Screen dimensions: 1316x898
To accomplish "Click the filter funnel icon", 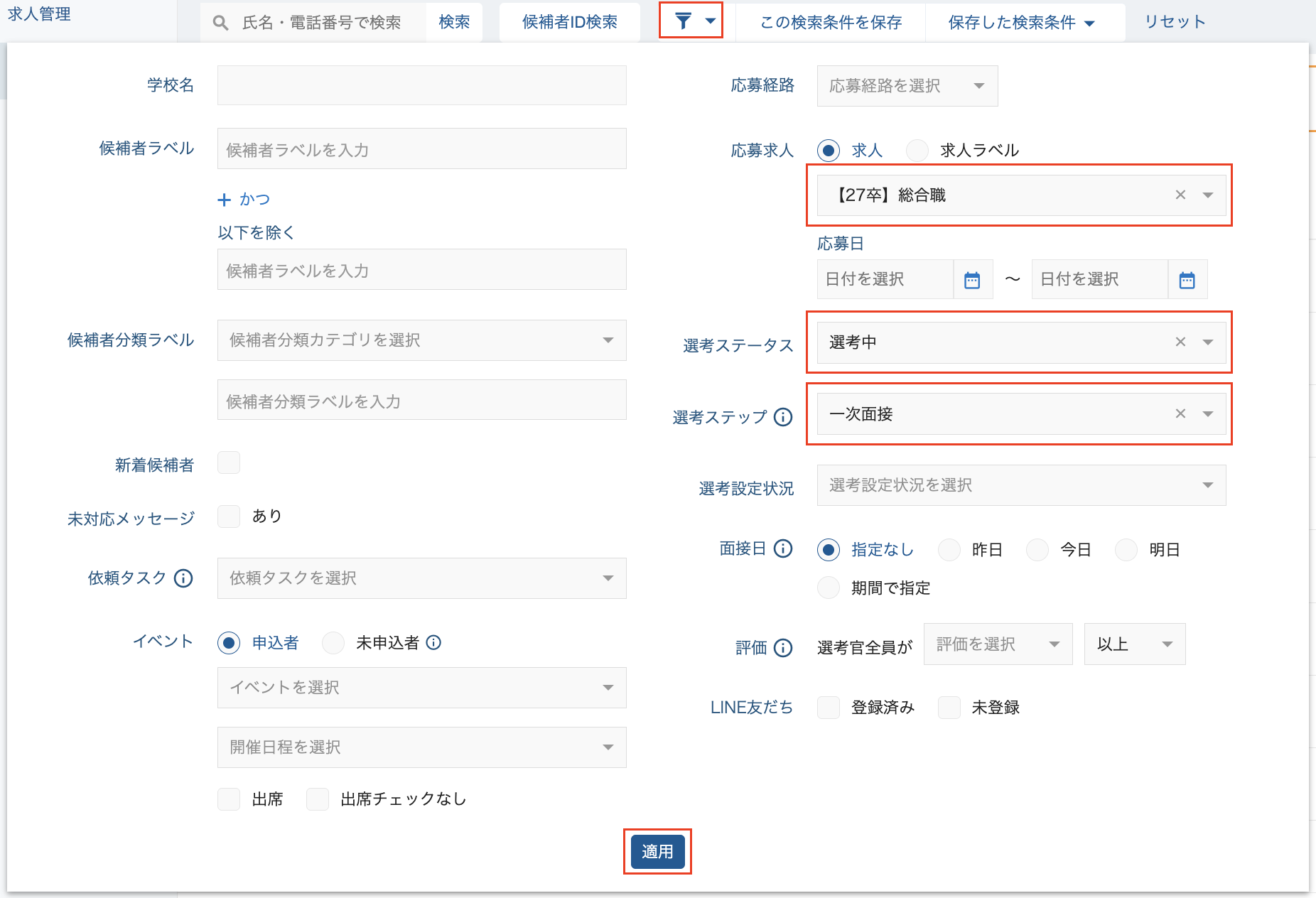I will (683, 21).
